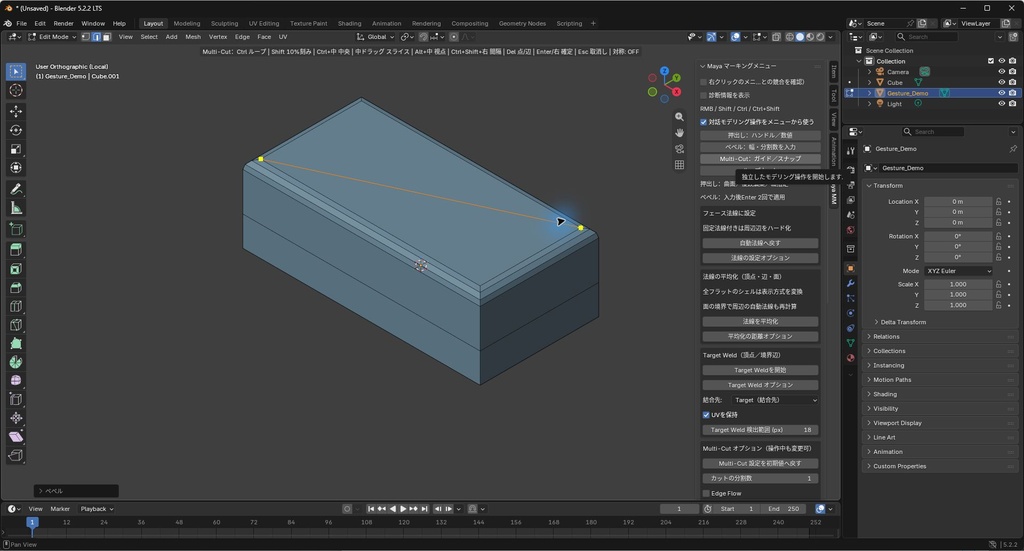Switch to face select mode

click(x=106, y=37)
